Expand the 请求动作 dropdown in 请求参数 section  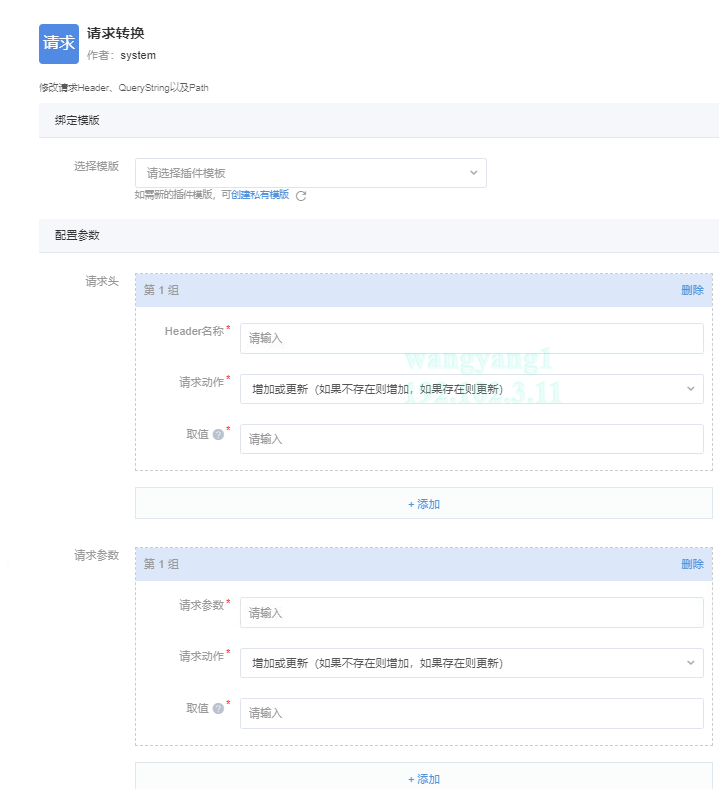471,663
